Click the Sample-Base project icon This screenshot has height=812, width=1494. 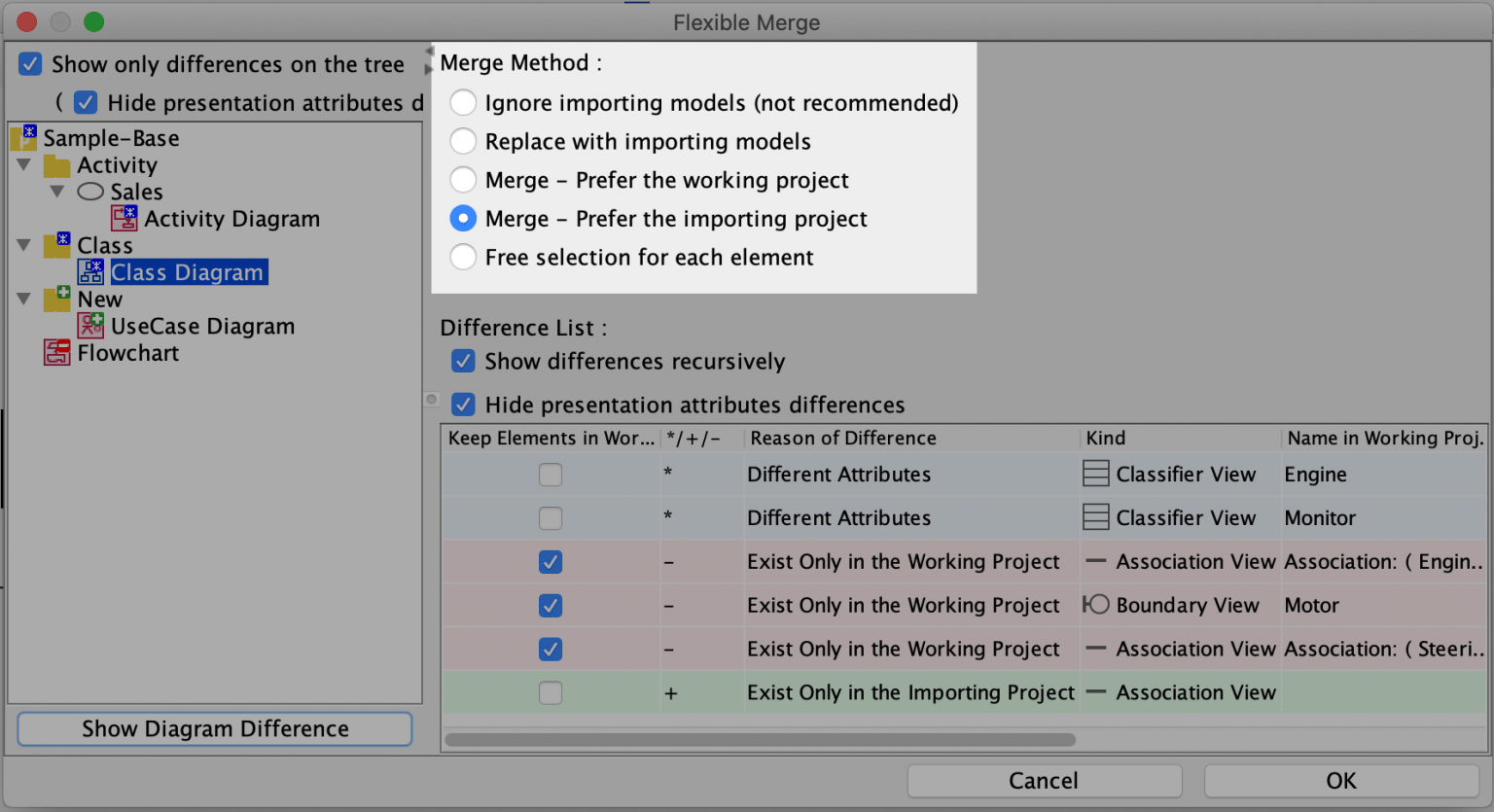[24, 138]
